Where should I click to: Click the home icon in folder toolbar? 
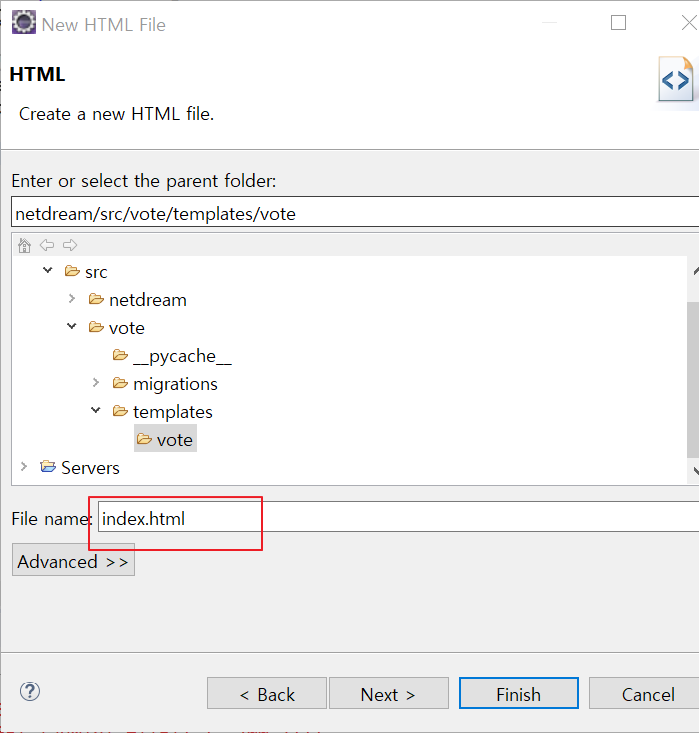click(x=24, y=245)
